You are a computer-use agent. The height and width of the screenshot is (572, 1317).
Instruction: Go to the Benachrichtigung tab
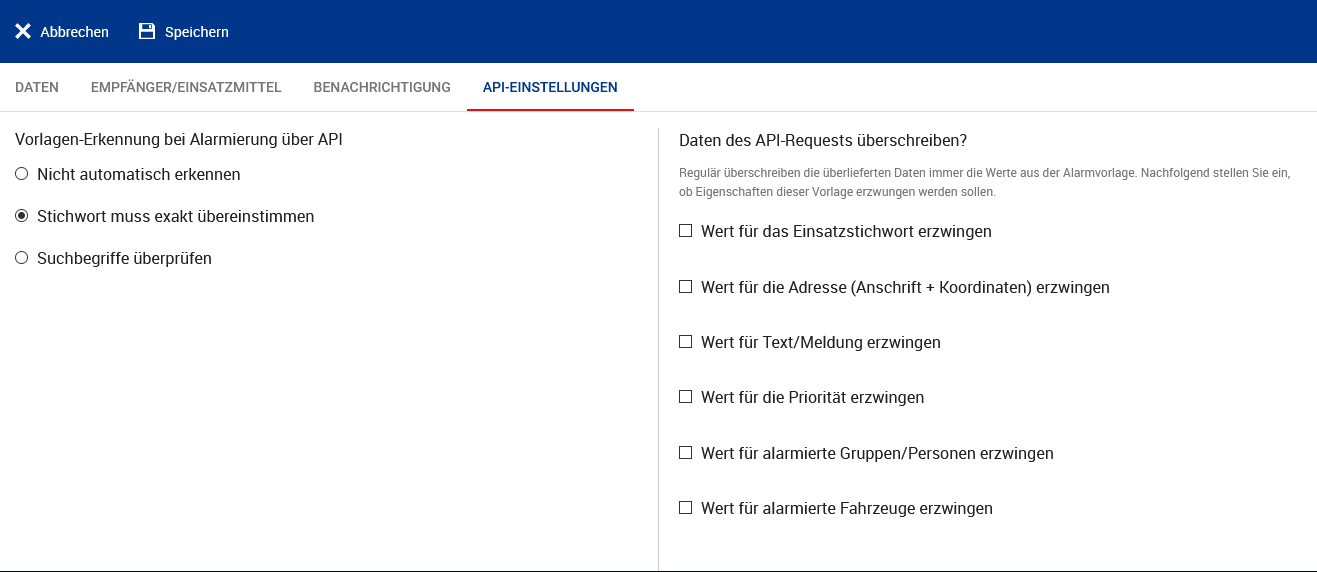pyautogui.click(x=382, y=87)
